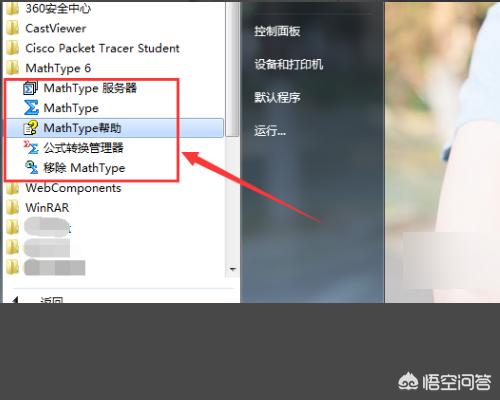Screen dimensions: 500x400
Task: Open the 运行... dialog link
Action: tap(270, 131)
